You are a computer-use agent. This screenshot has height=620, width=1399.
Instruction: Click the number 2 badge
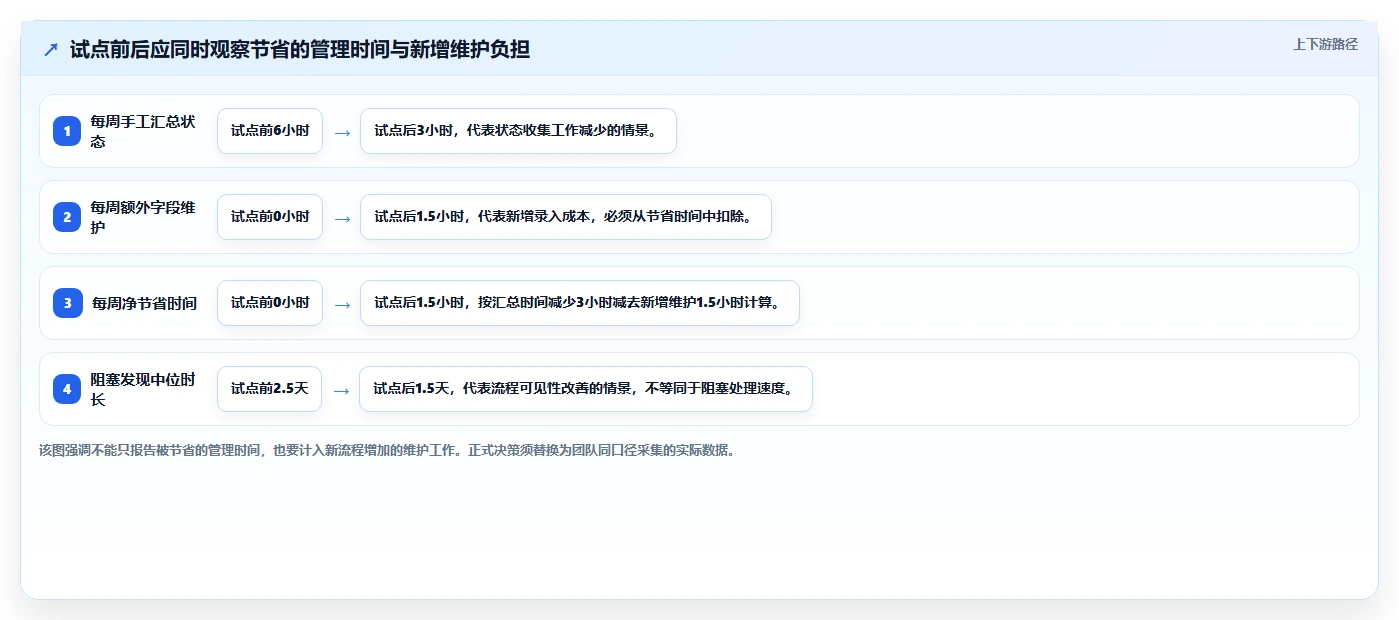tap(67, 217)
